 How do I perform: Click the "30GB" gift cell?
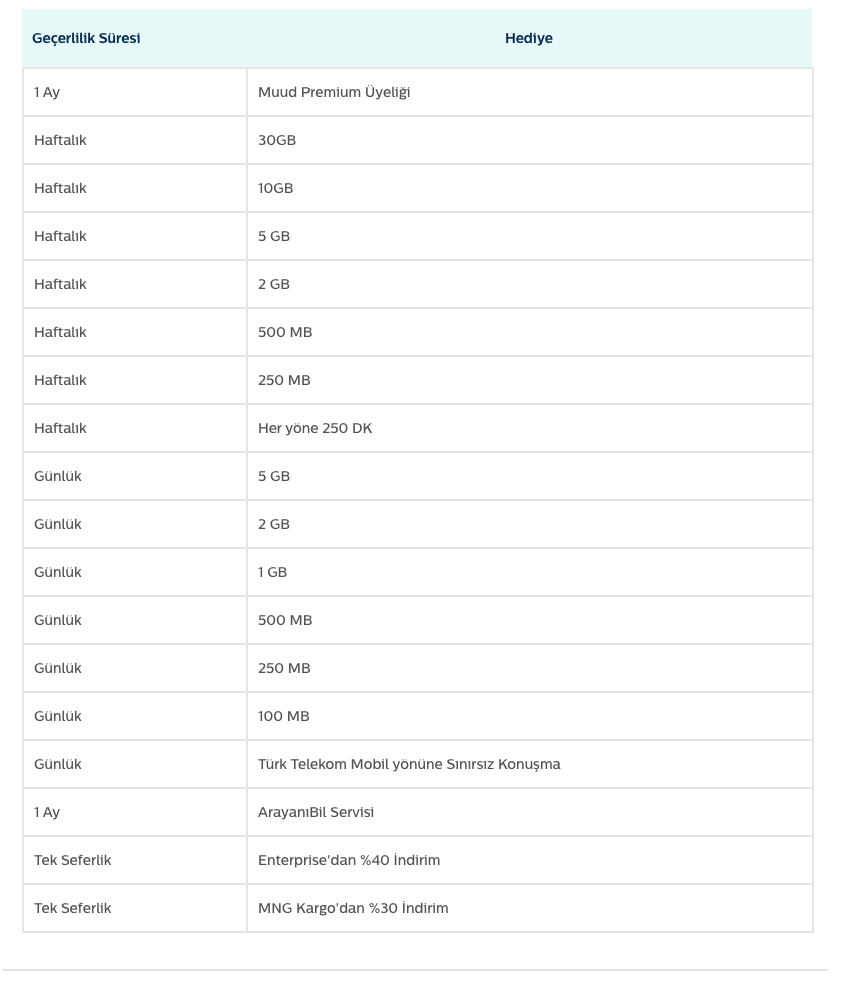(x=277, y=140)
